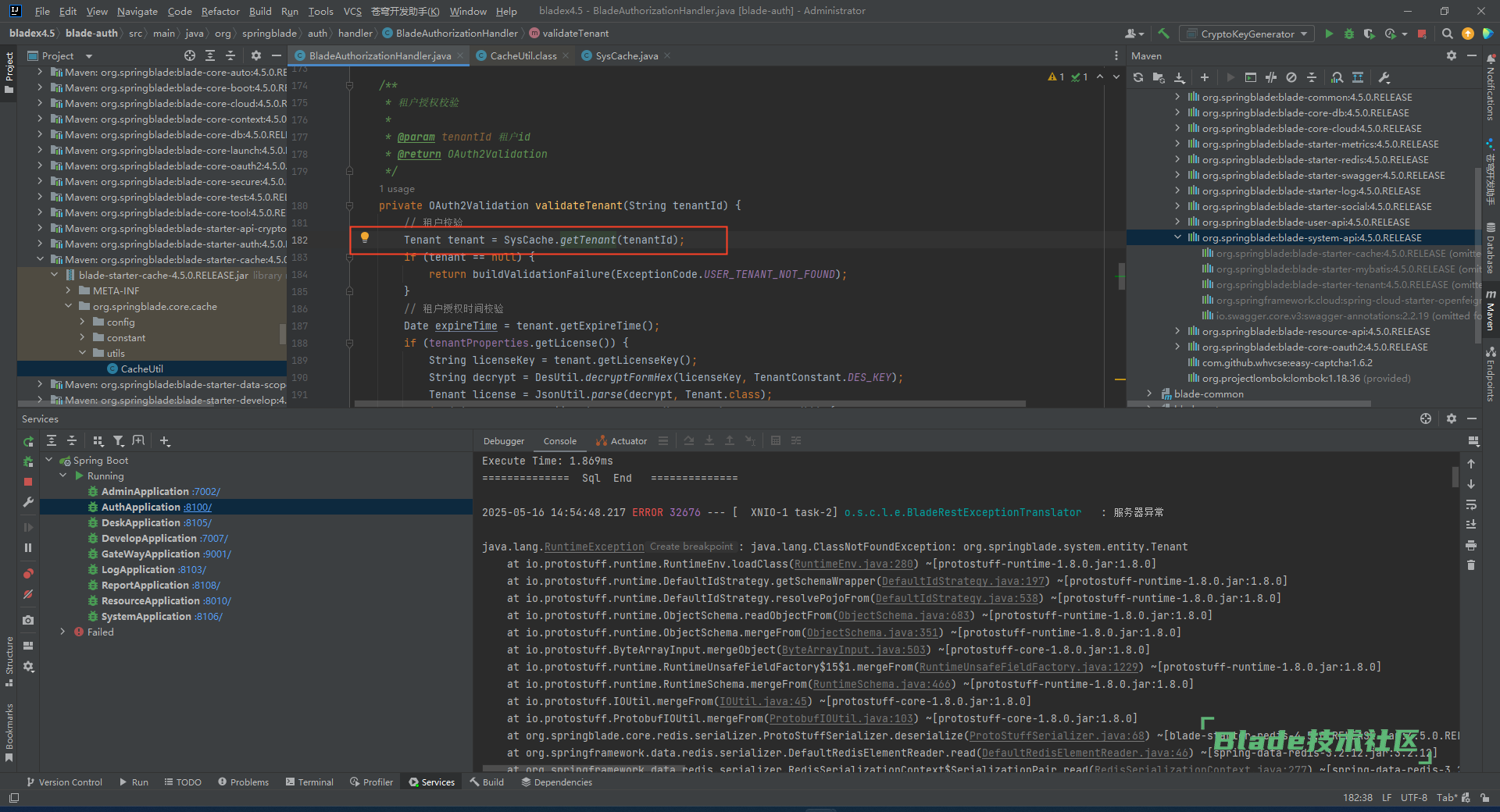Viewport: 1500px width, 812px height.
Task: Select SystemApplication service row
Action: coord(256,616)
